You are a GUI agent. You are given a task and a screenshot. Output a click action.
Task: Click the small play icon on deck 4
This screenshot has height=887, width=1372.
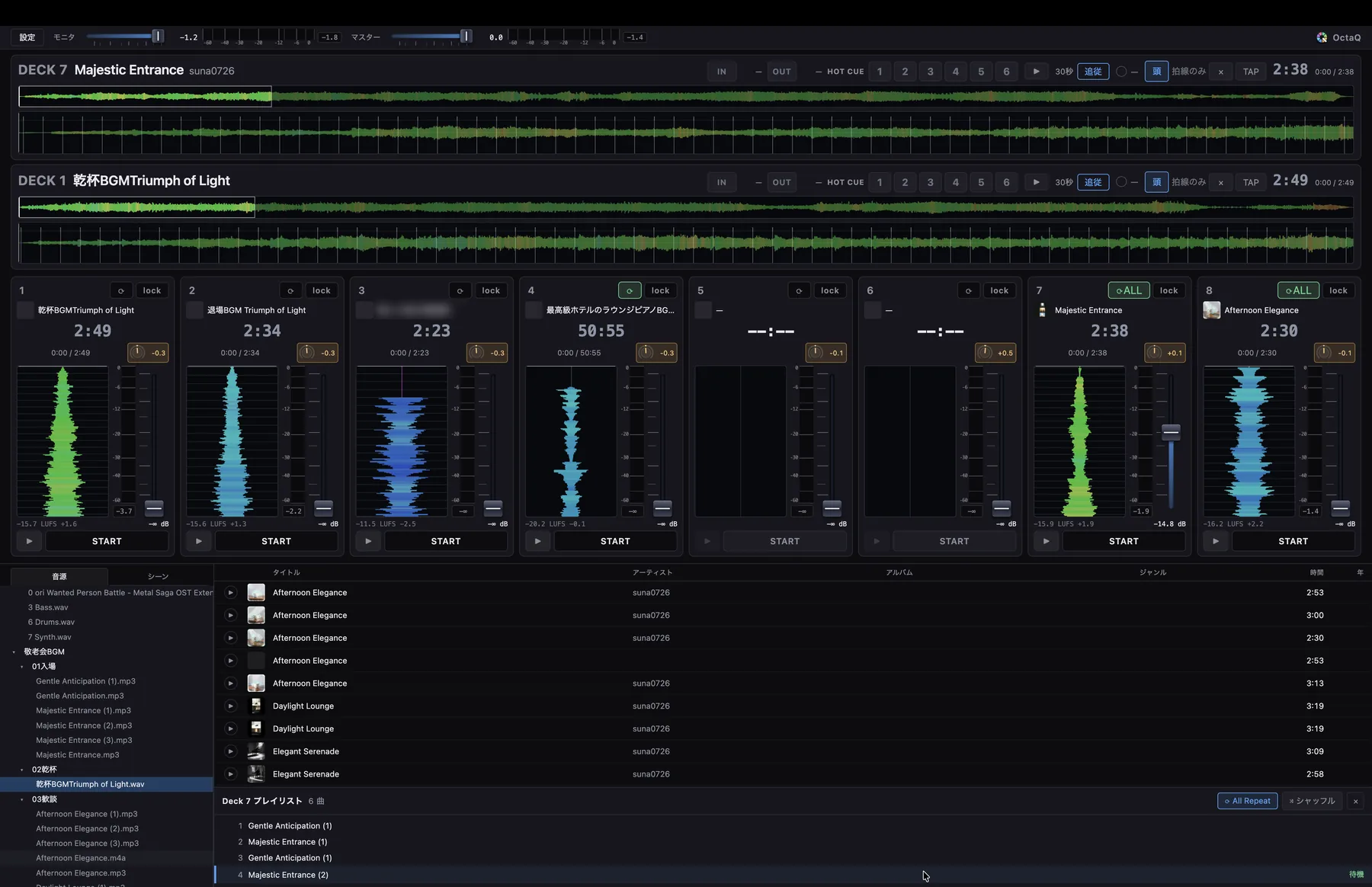click(537, 541)
